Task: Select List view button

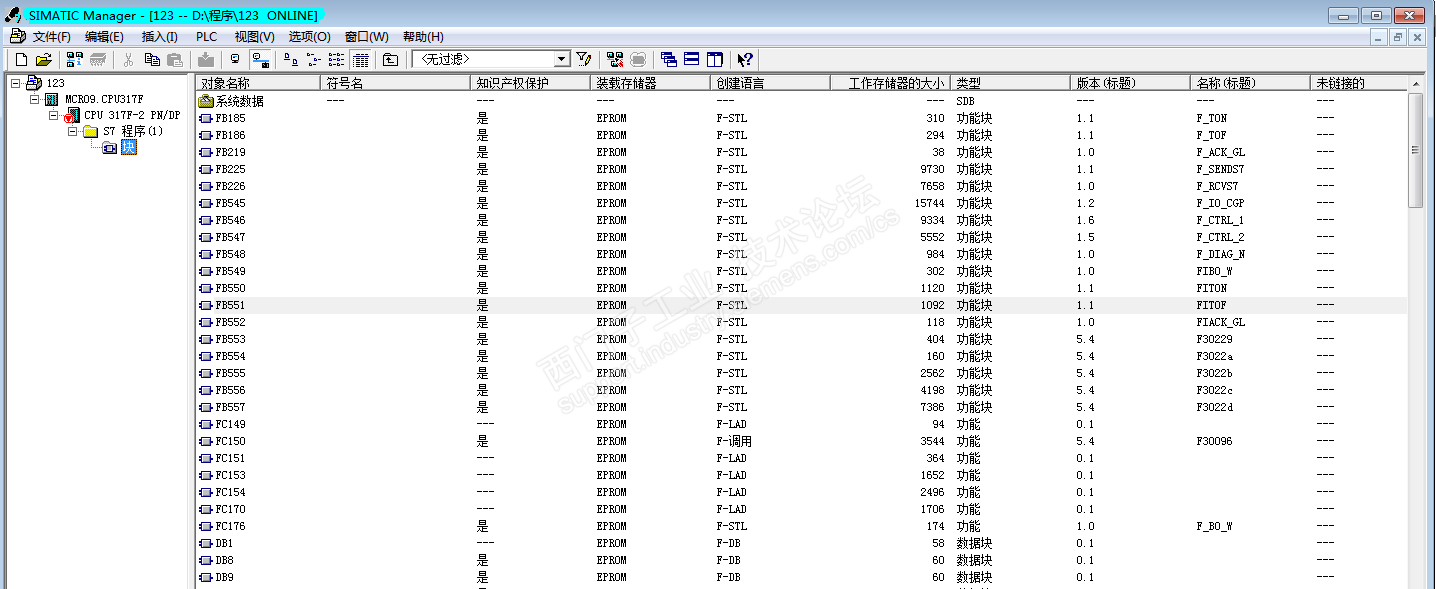Action: click(x=337, y=60)
